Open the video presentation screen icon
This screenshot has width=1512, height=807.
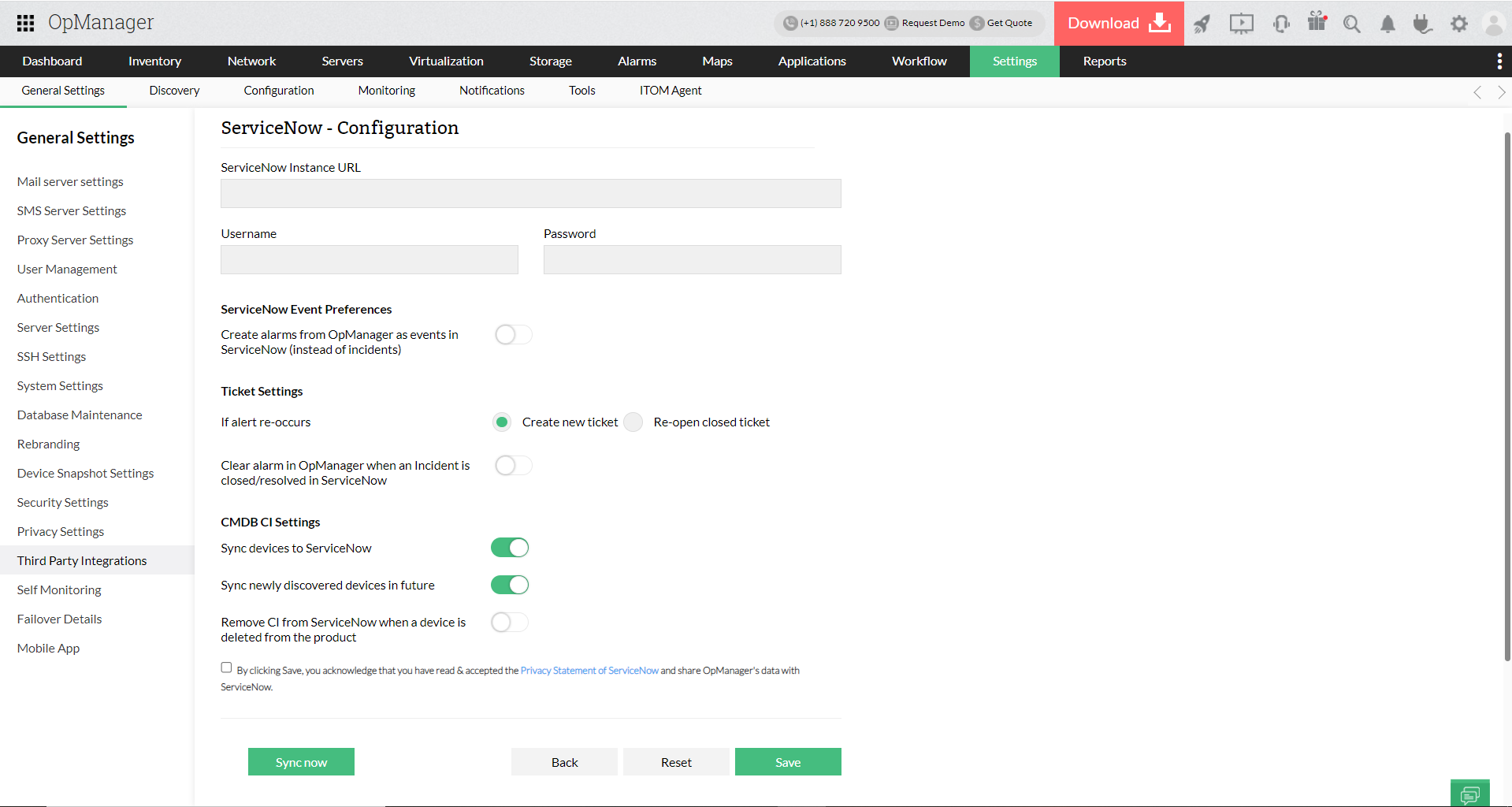pyautogui.click(x=1242, y=24)
